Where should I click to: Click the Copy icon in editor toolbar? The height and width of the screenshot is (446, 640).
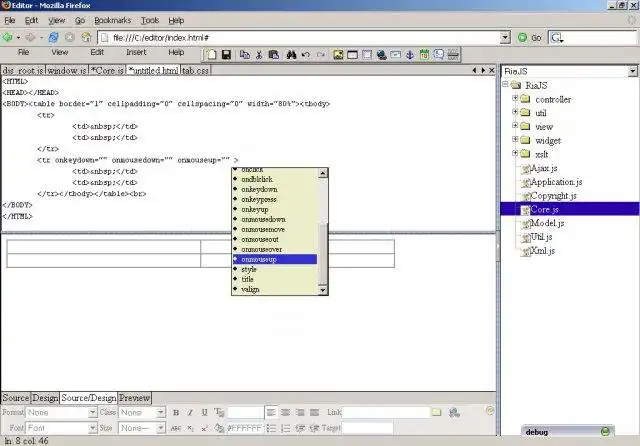click(x=244, y=54)
